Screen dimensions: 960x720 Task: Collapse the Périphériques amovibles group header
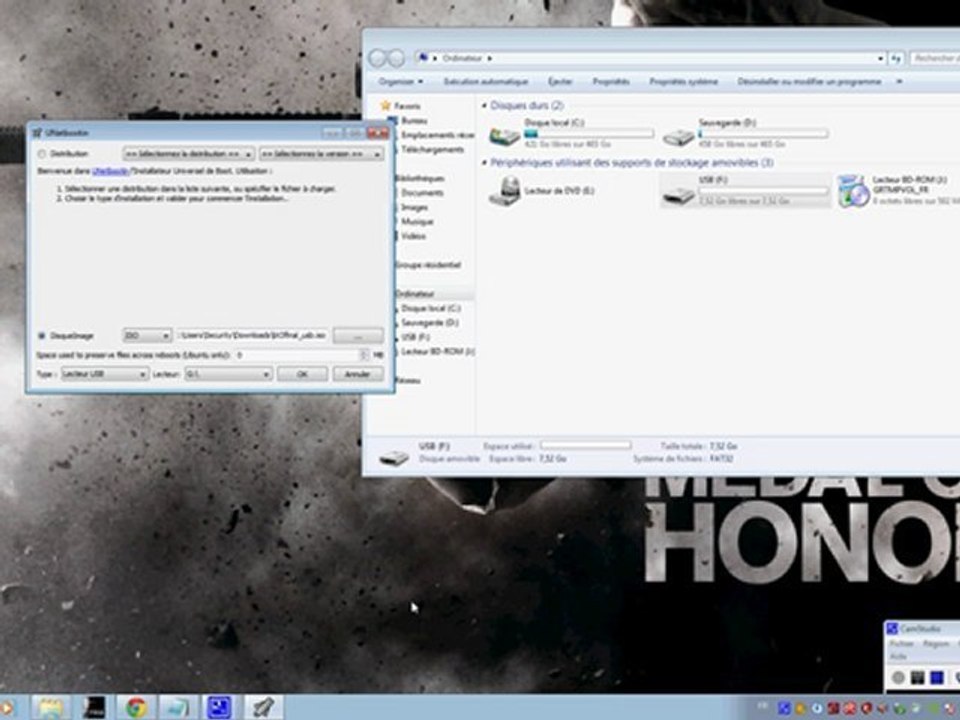coord(484,163)
